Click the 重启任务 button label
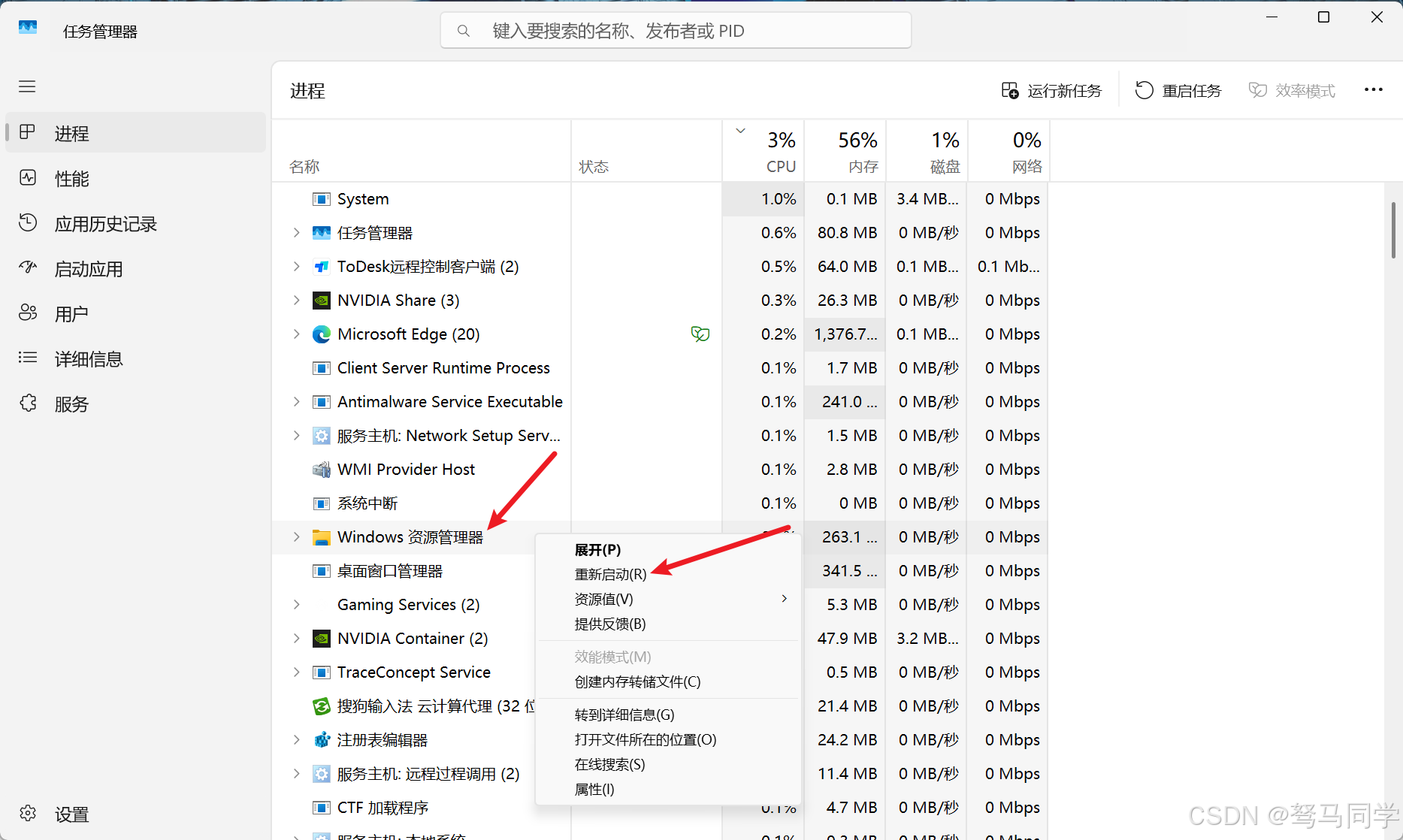 (x=1192, y=91)
